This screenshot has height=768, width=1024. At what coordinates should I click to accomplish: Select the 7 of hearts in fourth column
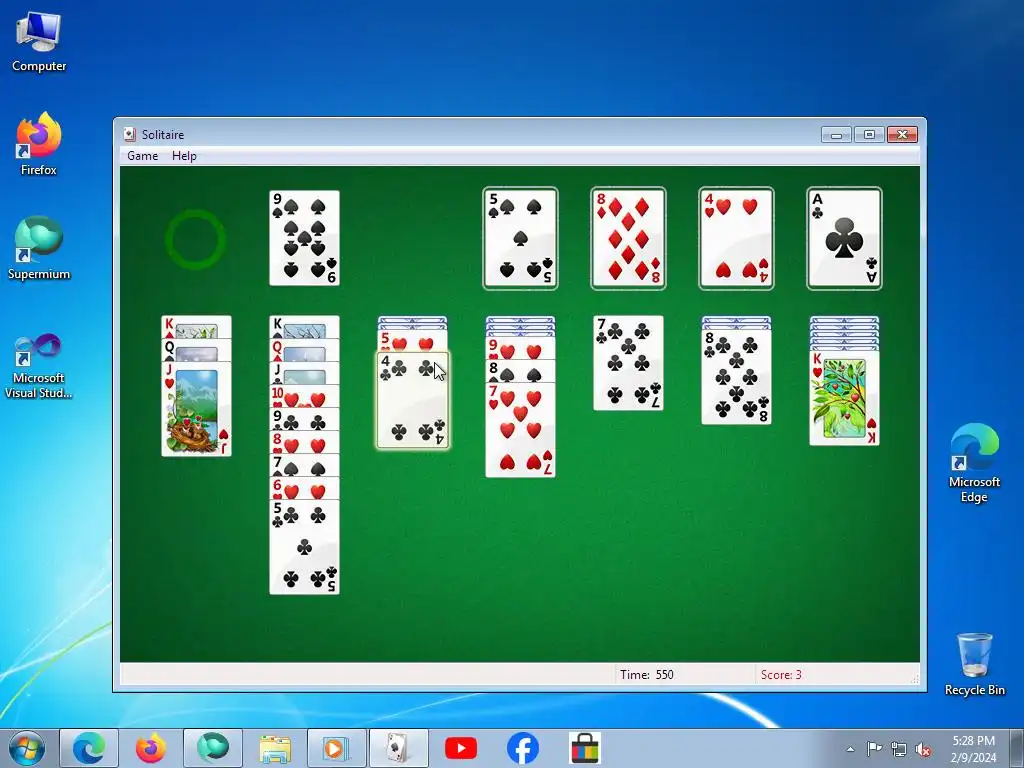pyautogui.click(x=520, y=430)
